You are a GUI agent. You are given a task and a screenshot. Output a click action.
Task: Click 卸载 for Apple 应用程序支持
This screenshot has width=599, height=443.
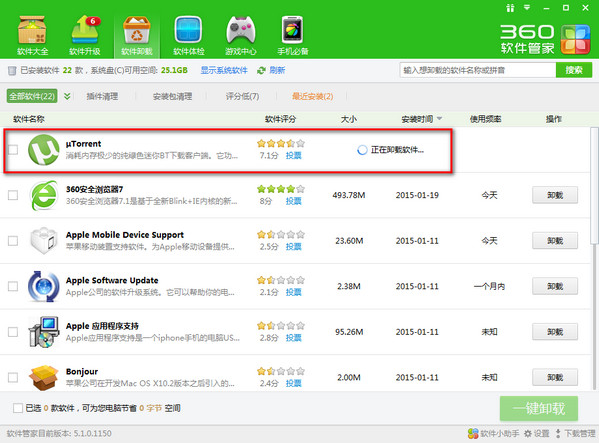tap(555, 331)
